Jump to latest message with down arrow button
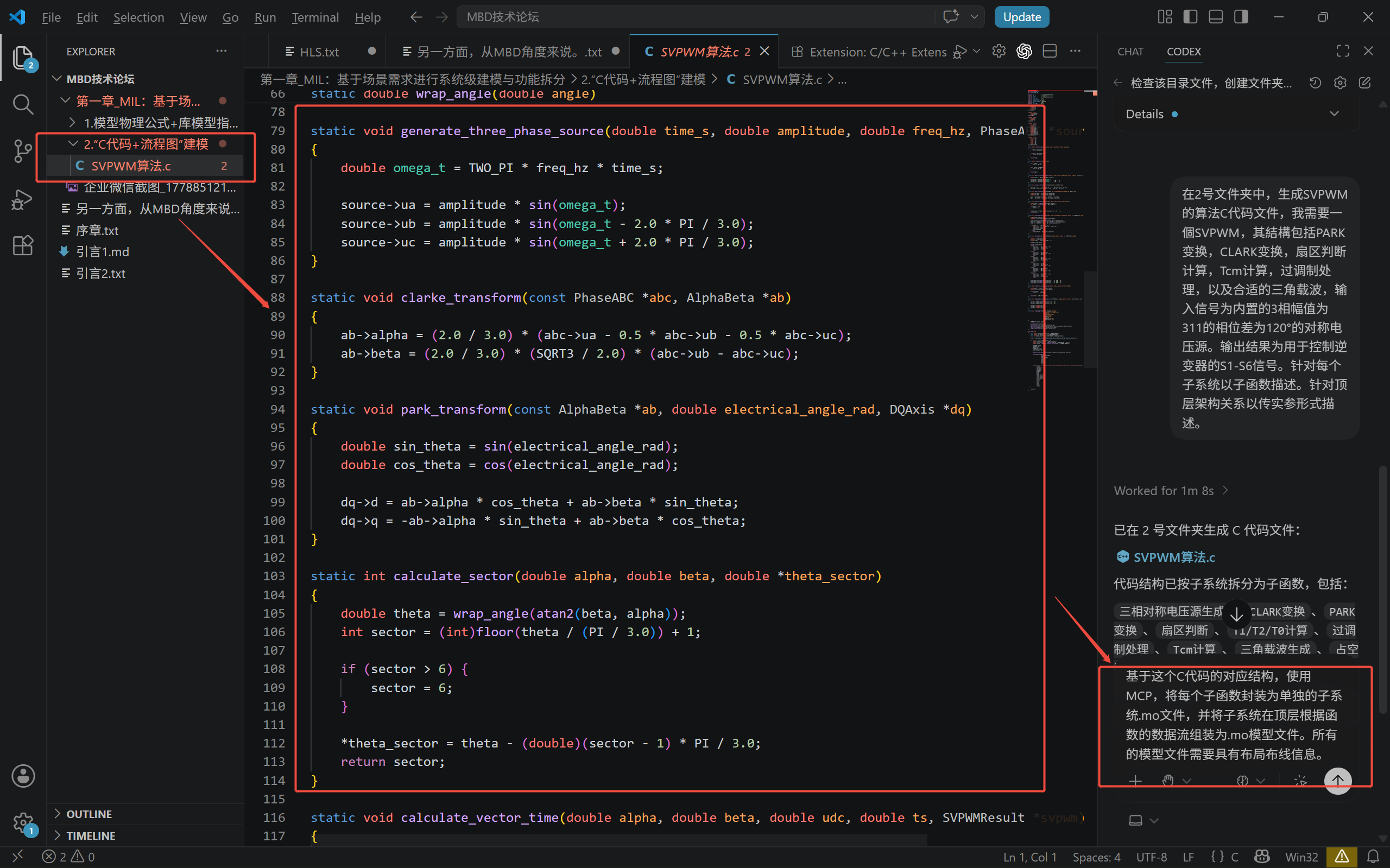This screenshot has height=868, width=1390. pyautogui.click(x=1237, y=615)
